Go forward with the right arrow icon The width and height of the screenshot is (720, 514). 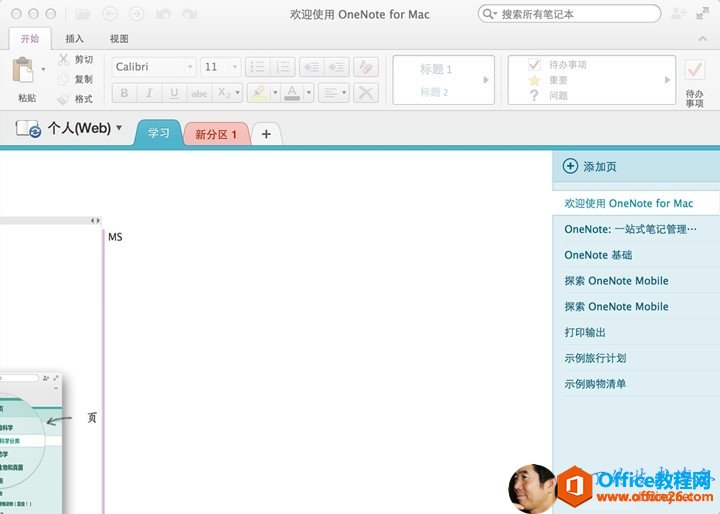tap(136, 14)
